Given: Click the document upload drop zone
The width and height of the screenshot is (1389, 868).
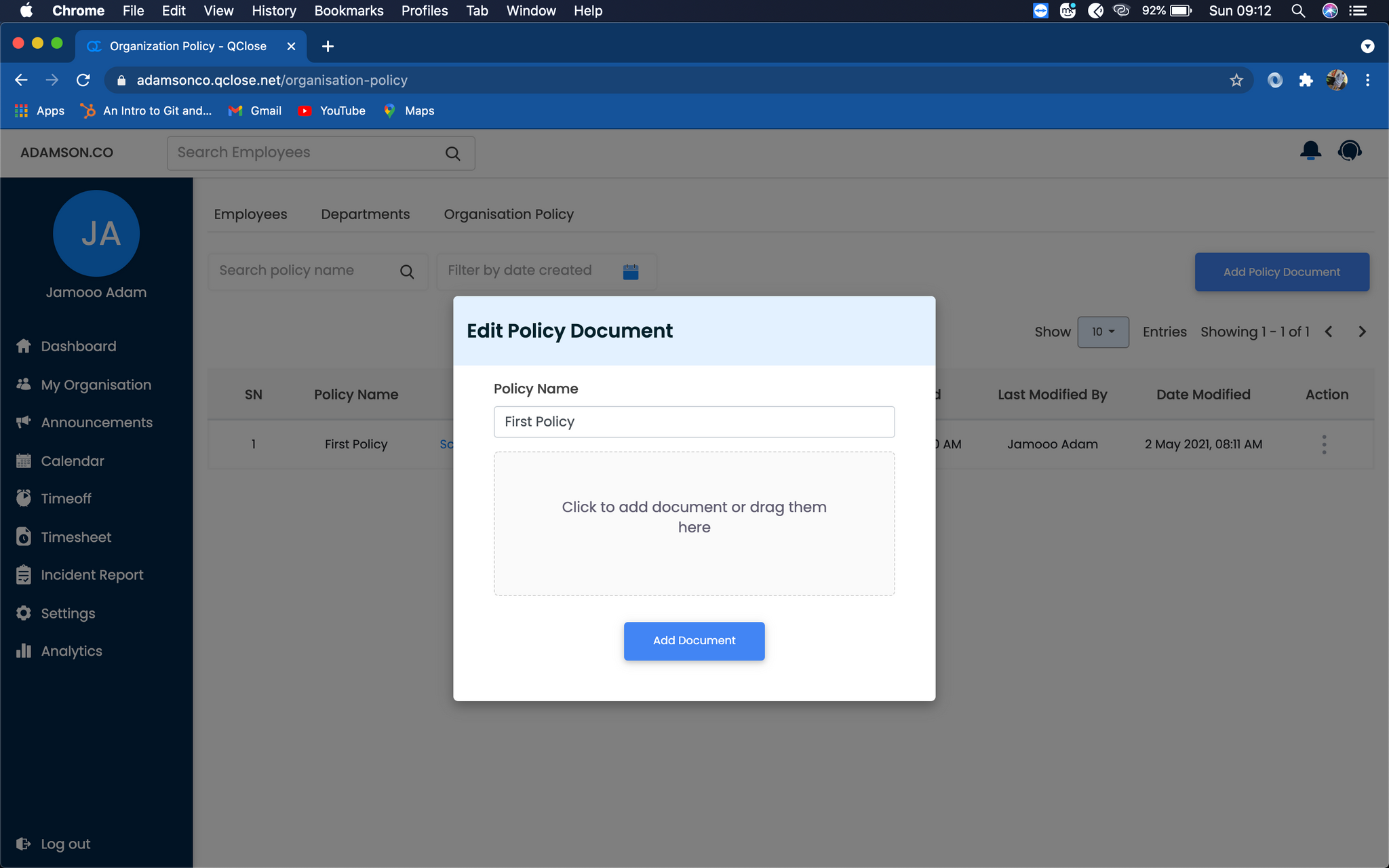Looking at the screenshot, I should [694, 524].
